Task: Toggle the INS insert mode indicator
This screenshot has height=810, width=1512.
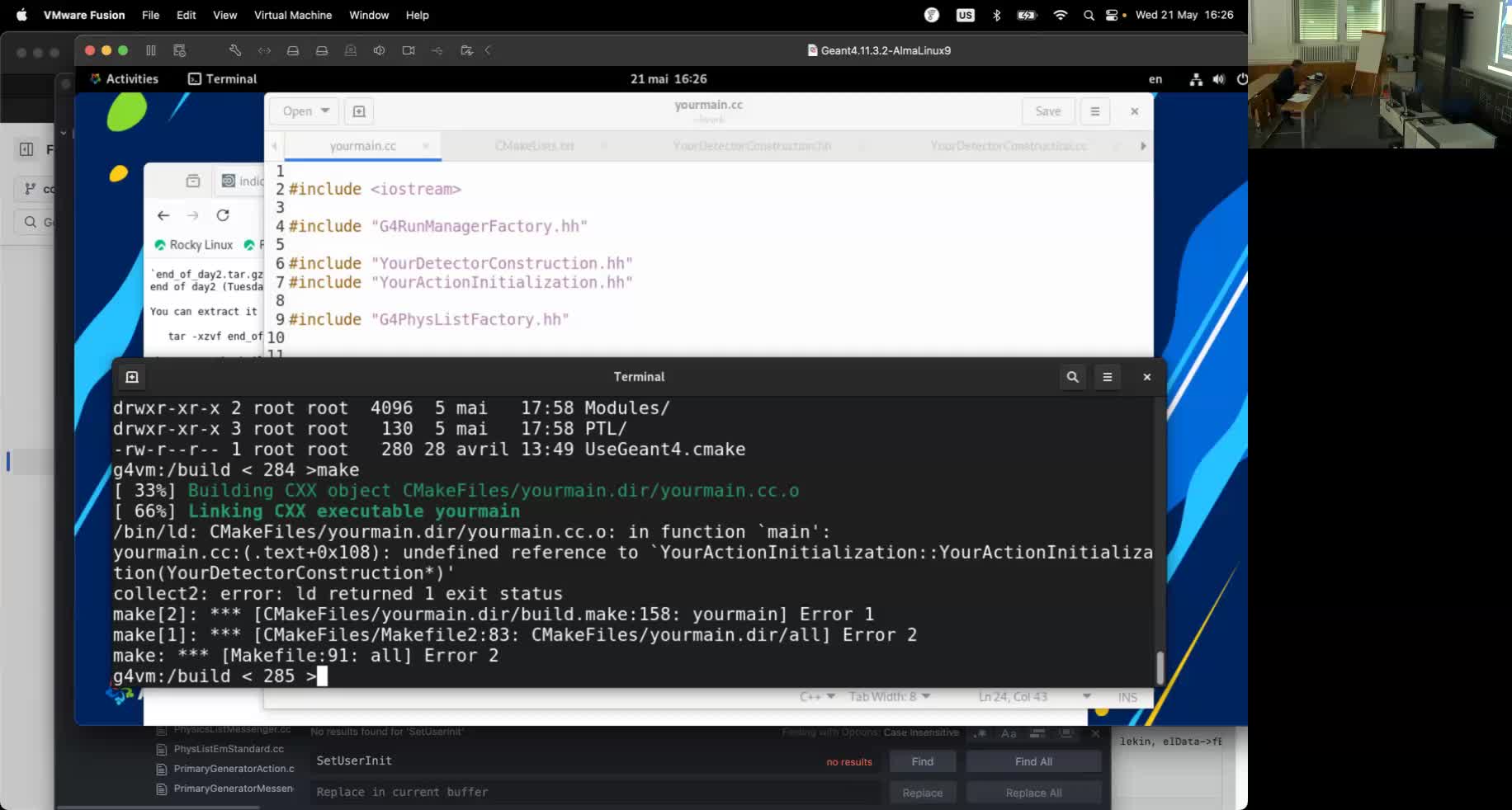Action: point(1127,697)
